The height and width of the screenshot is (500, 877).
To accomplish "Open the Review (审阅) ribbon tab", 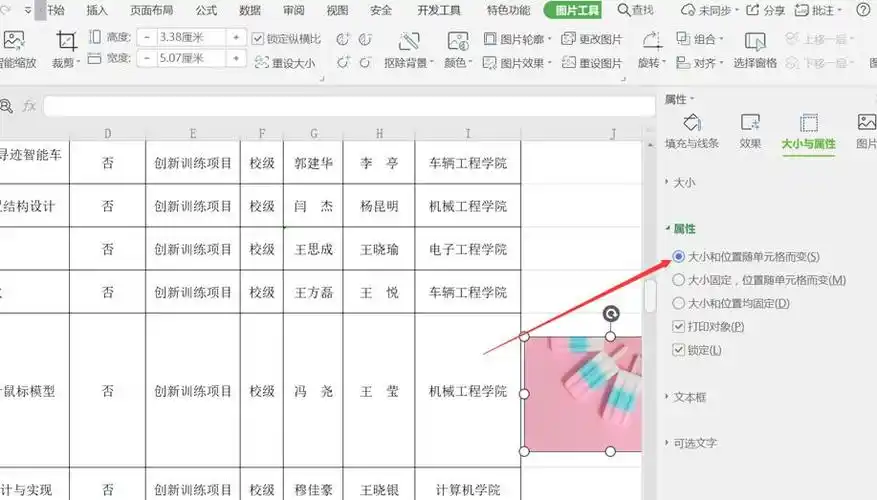I will click(294, 10).
